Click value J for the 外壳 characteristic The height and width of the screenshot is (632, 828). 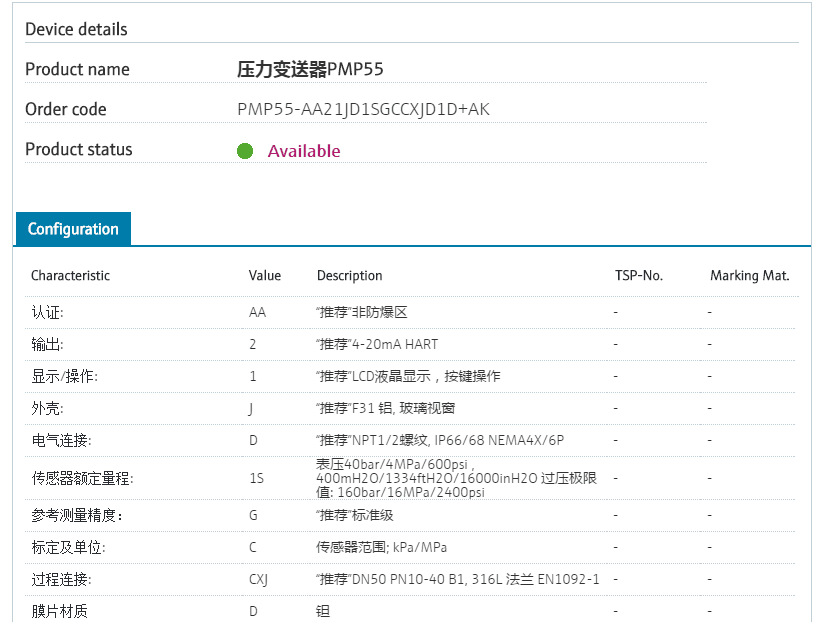(252, 408)
